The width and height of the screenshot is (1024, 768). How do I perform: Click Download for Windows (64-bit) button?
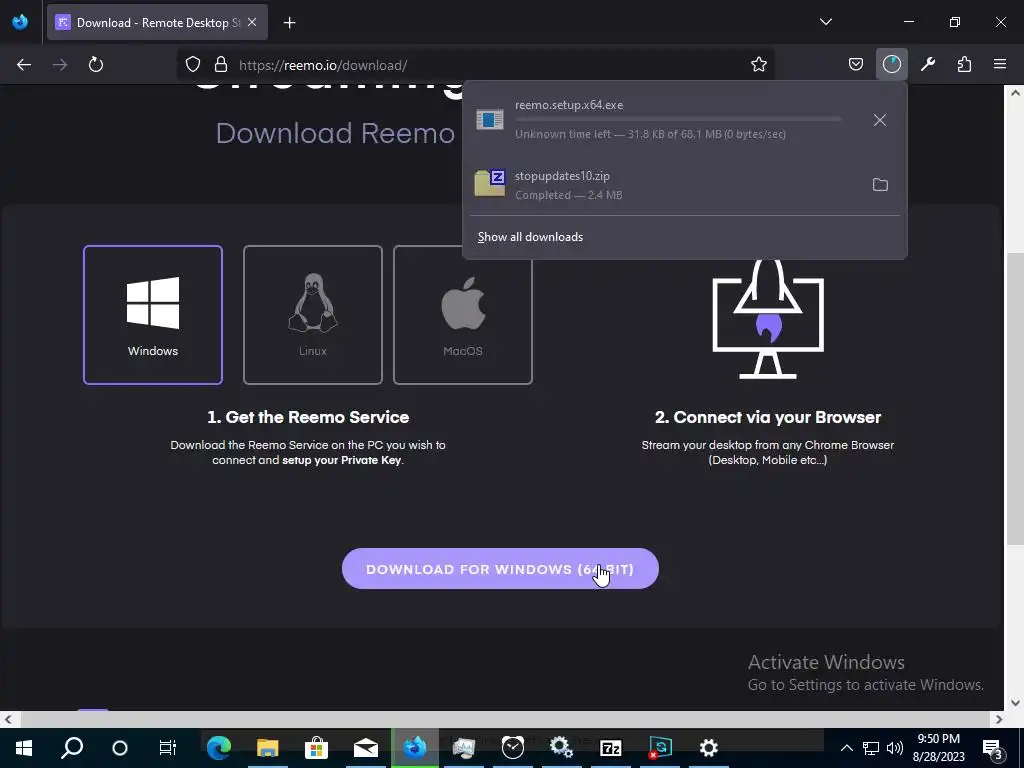click(x=500, y=569)
